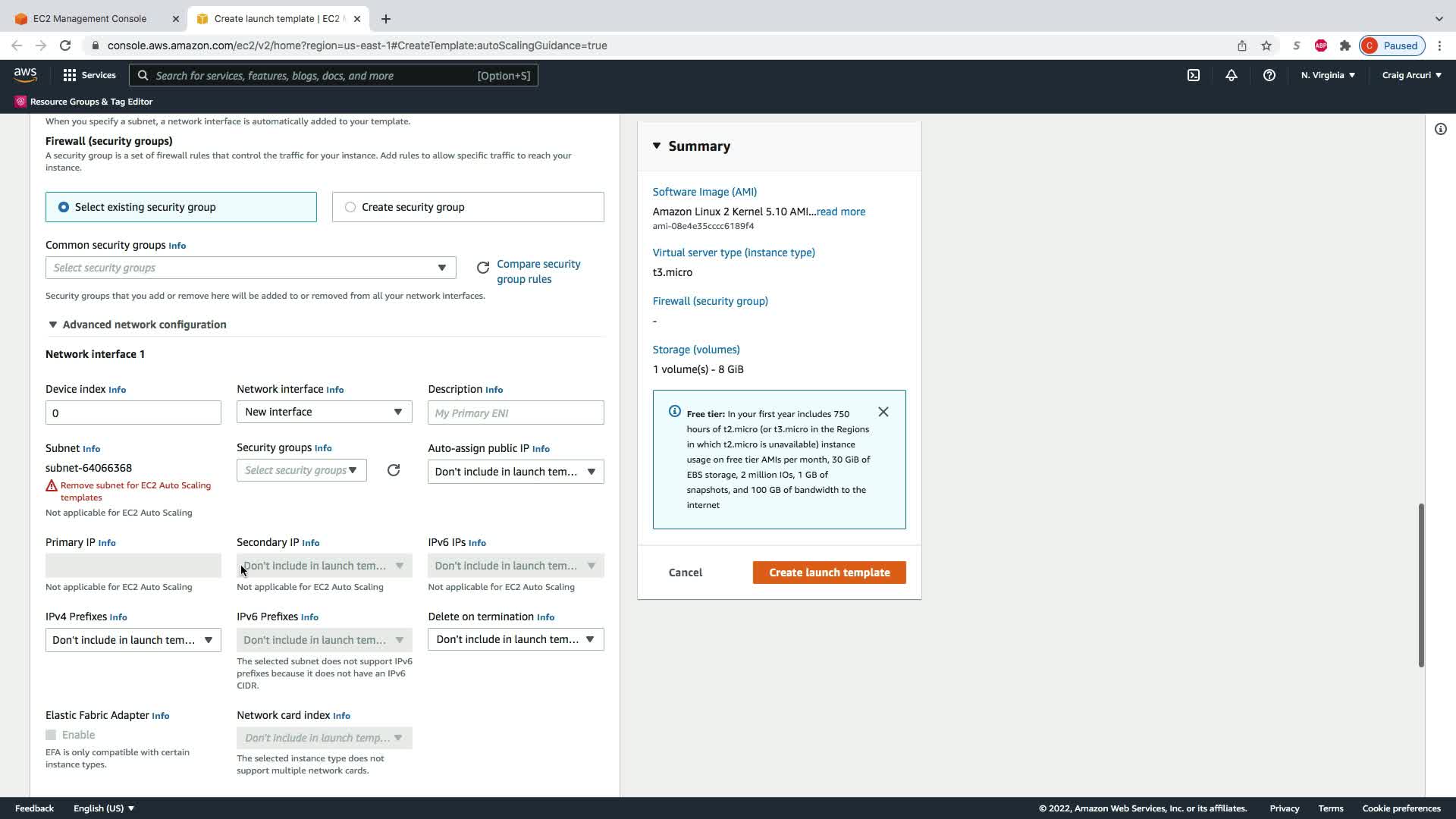Refresh the Security groups list icon

(393, 470)
